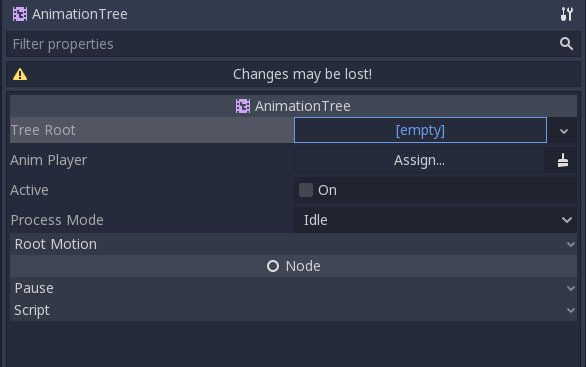Click the Node class circle icon
The width and height of the screenshot is (586, 367).
273,266
